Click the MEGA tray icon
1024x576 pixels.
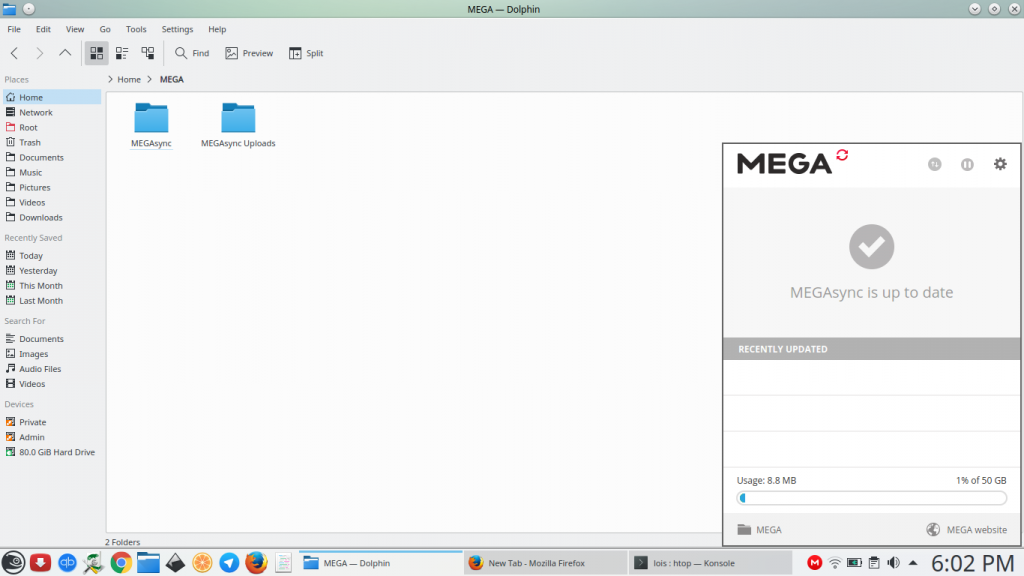814,562
